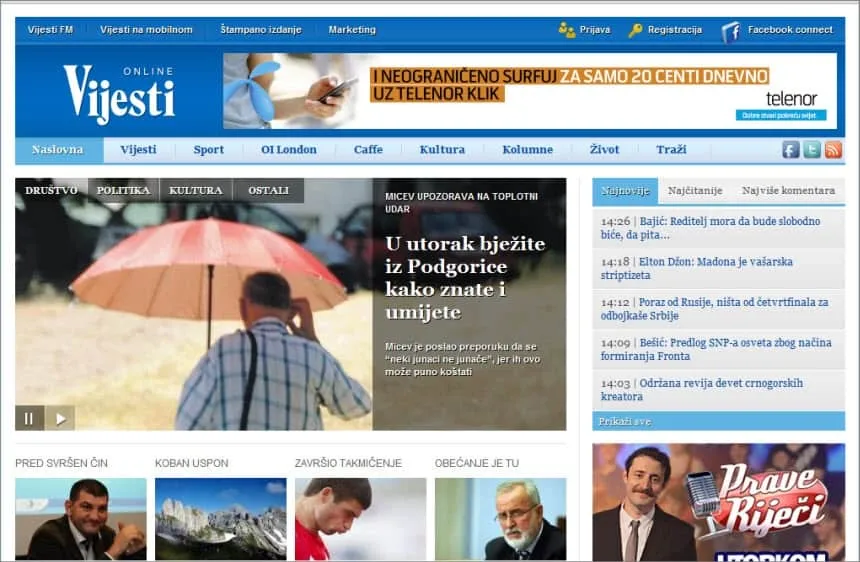Click the Telenor Klik banner ad

click(x=530, y=91)
